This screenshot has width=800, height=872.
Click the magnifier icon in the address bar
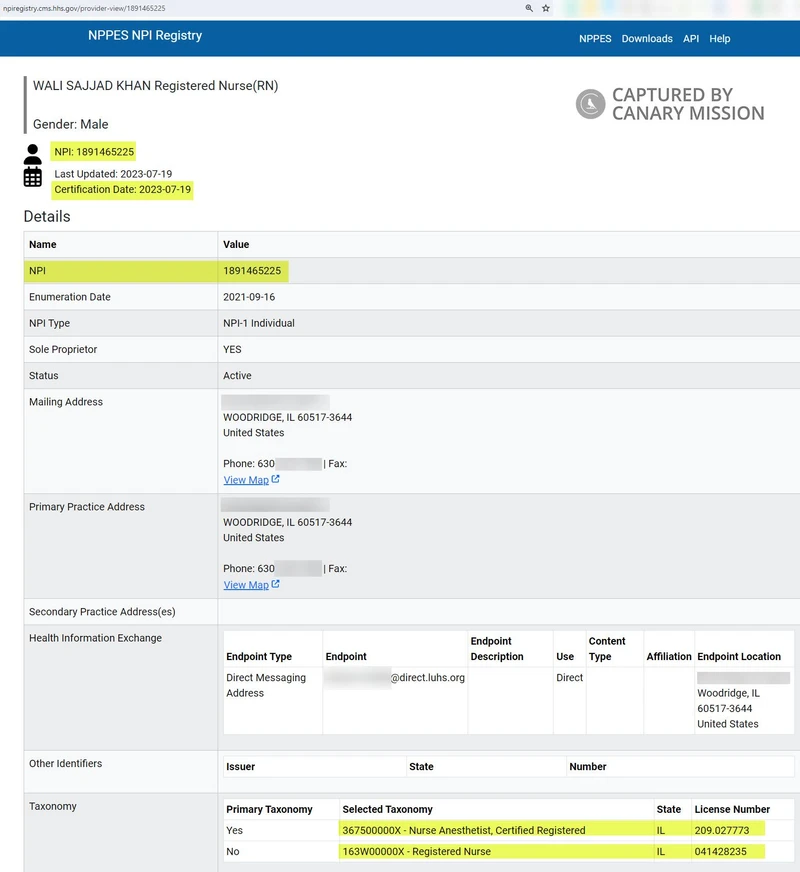click(528, 7)
